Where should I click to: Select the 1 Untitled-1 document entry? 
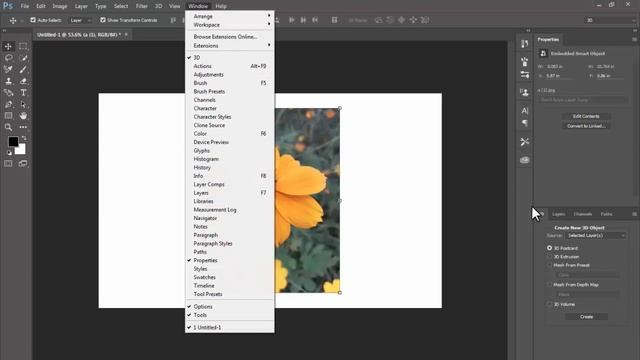coord(229,327)
